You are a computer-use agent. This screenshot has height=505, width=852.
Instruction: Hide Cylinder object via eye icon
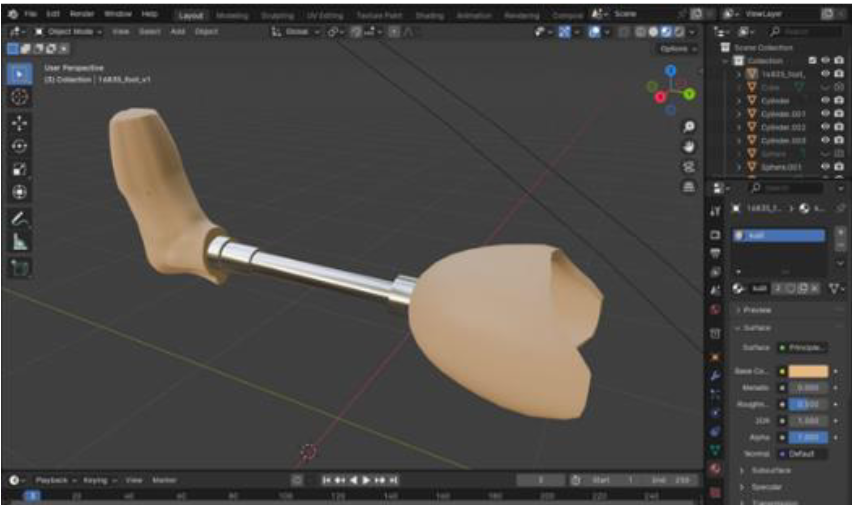click(825, 101)
